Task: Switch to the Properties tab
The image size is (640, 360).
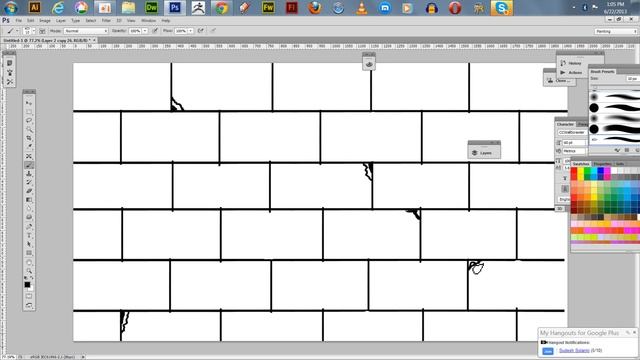Action: click(x=602, y=164)
